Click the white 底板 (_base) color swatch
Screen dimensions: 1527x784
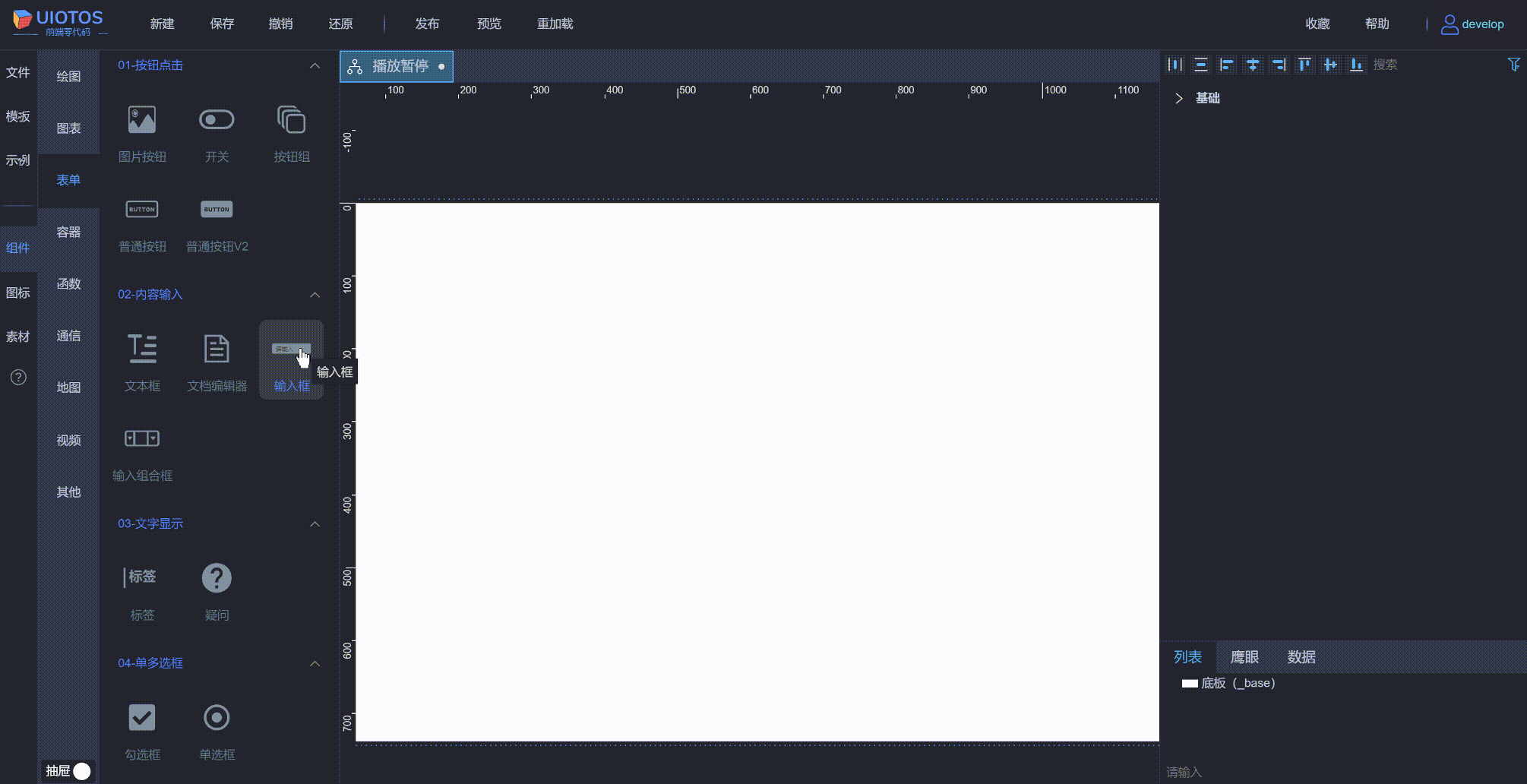pos(1190,683)
